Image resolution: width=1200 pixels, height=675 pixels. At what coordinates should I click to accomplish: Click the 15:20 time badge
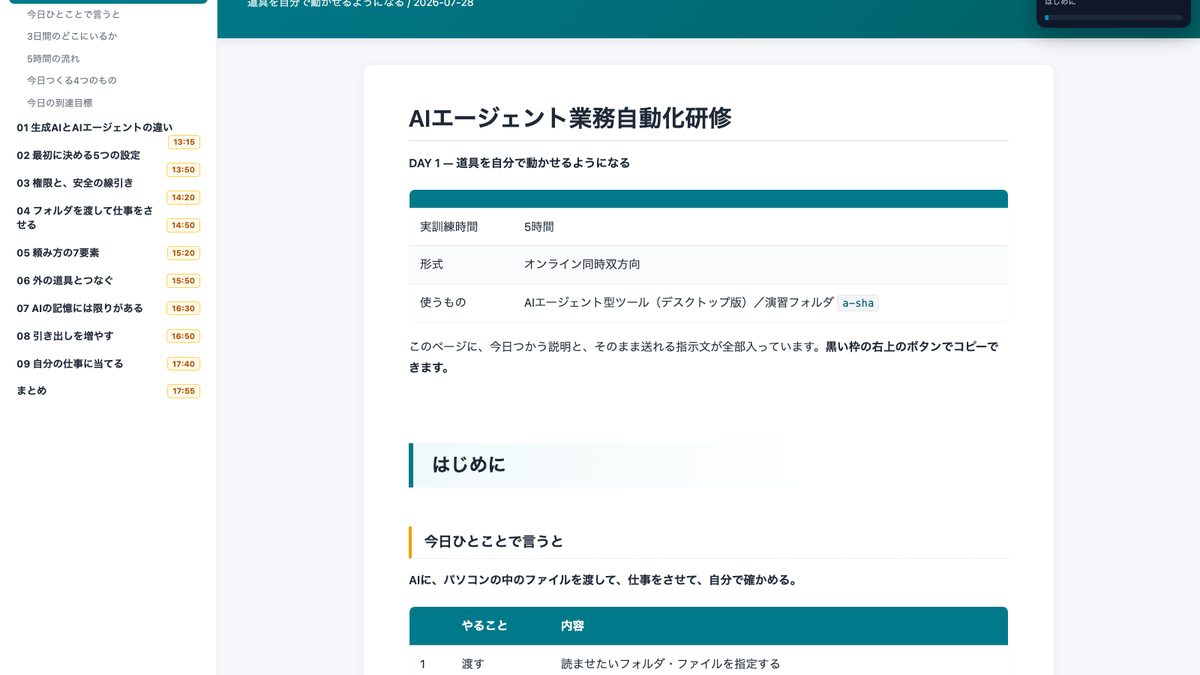tap(183, 253)
